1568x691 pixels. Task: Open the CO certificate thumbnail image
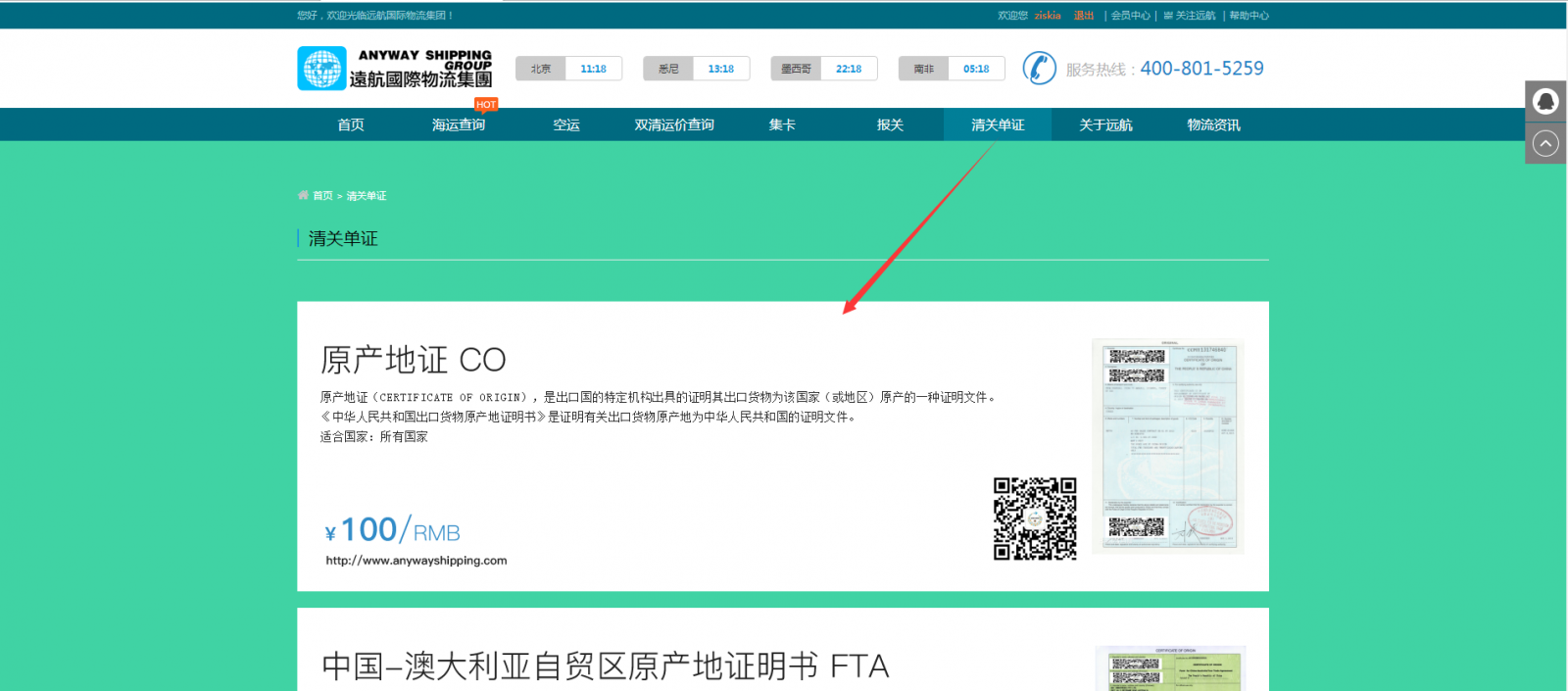[x=1168, y=446]
